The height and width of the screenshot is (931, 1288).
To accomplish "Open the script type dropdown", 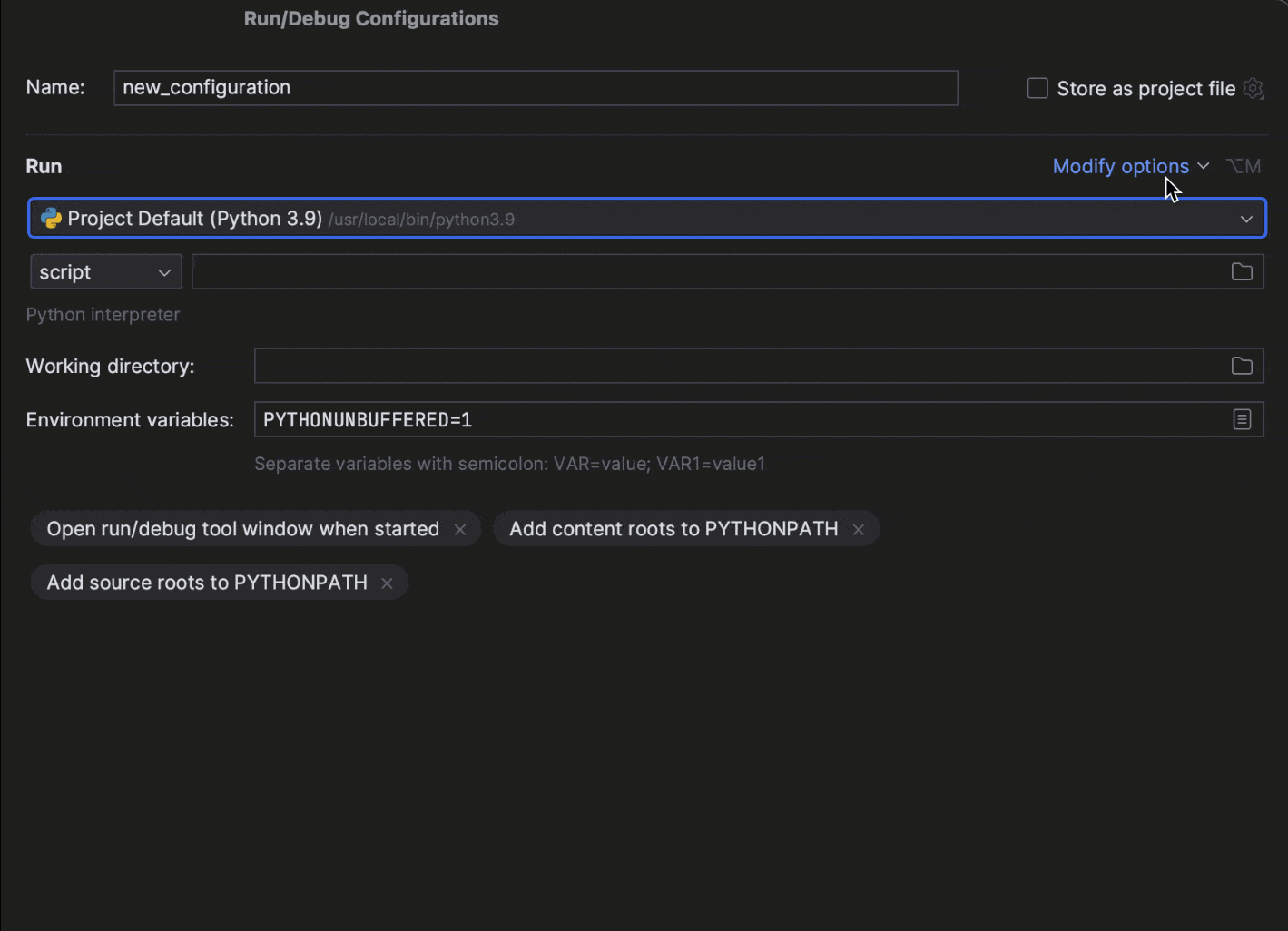I will [x=106, y=272].
